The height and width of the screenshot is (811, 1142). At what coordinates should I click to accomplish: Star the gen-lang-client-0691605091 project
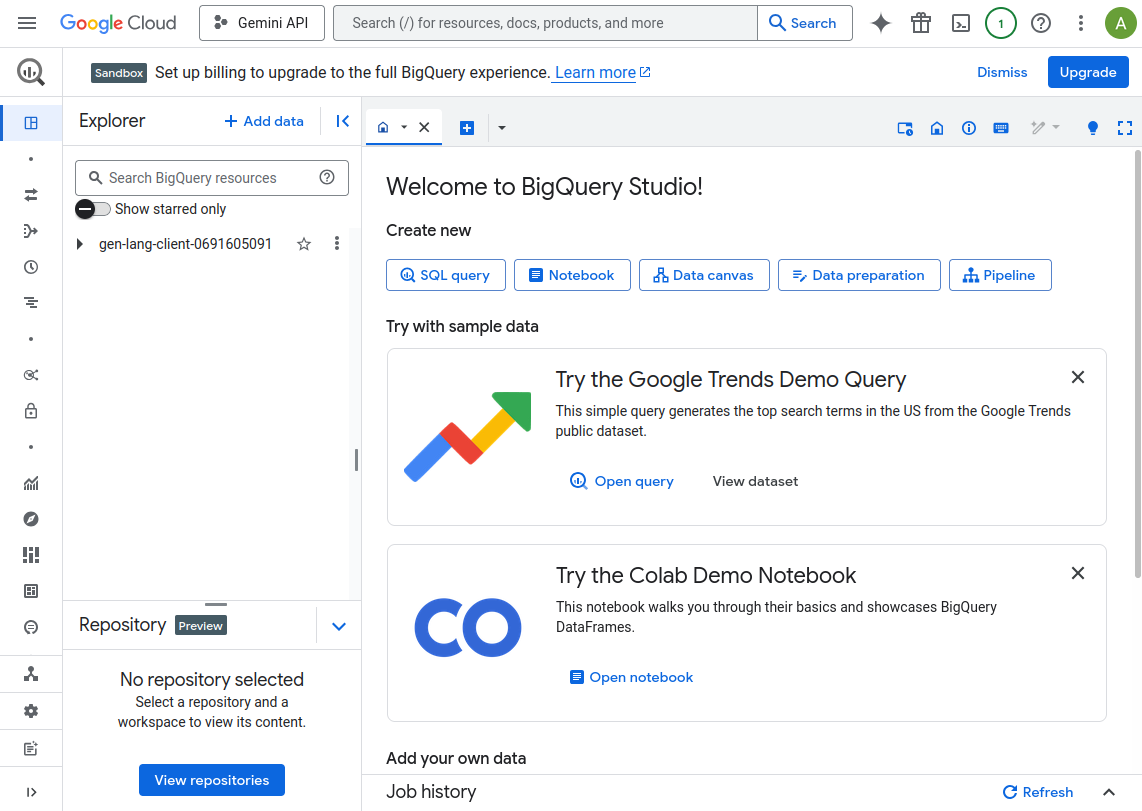(x=304, y=244)
